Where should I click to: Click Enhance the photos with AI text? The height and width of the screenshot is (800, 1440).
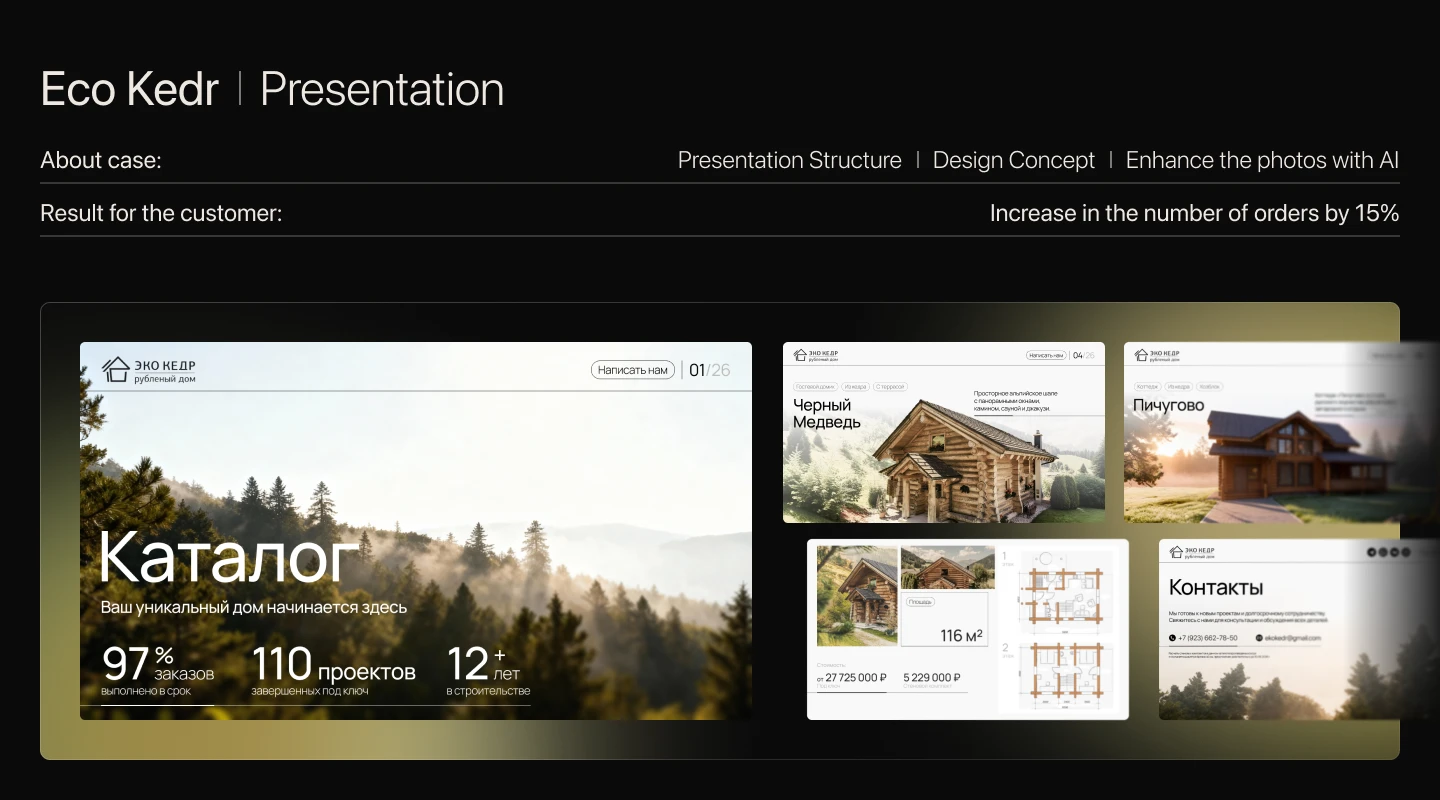tap(1262, 160)
